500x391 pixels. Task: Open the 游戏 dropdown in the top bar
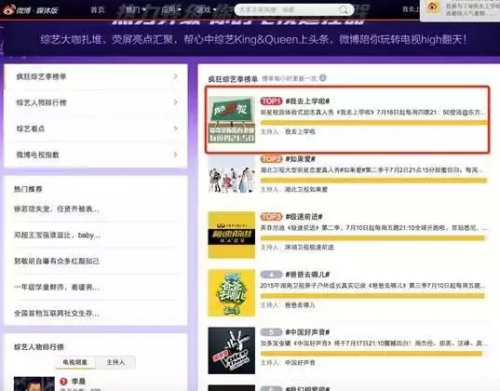click(x=206, y=10)
